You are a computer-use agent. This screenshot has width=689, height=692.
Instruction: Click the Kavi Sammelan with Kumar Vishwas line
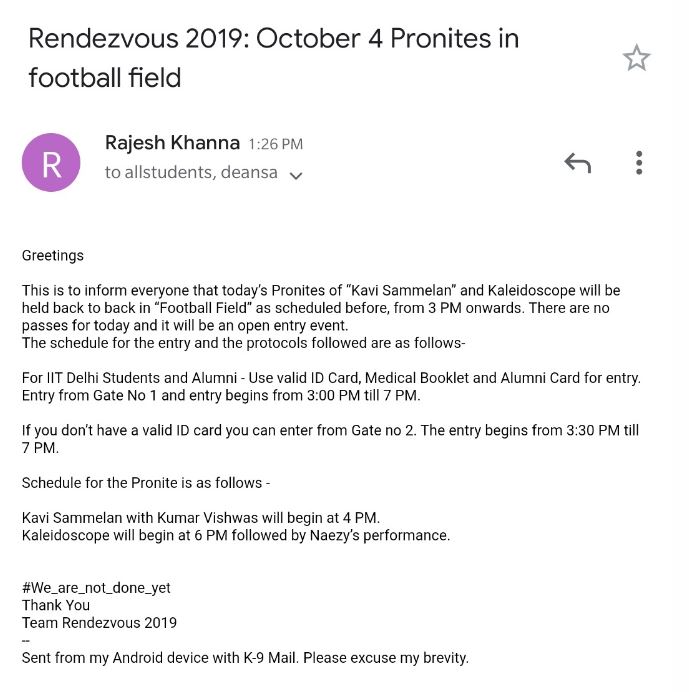point(201,517)
